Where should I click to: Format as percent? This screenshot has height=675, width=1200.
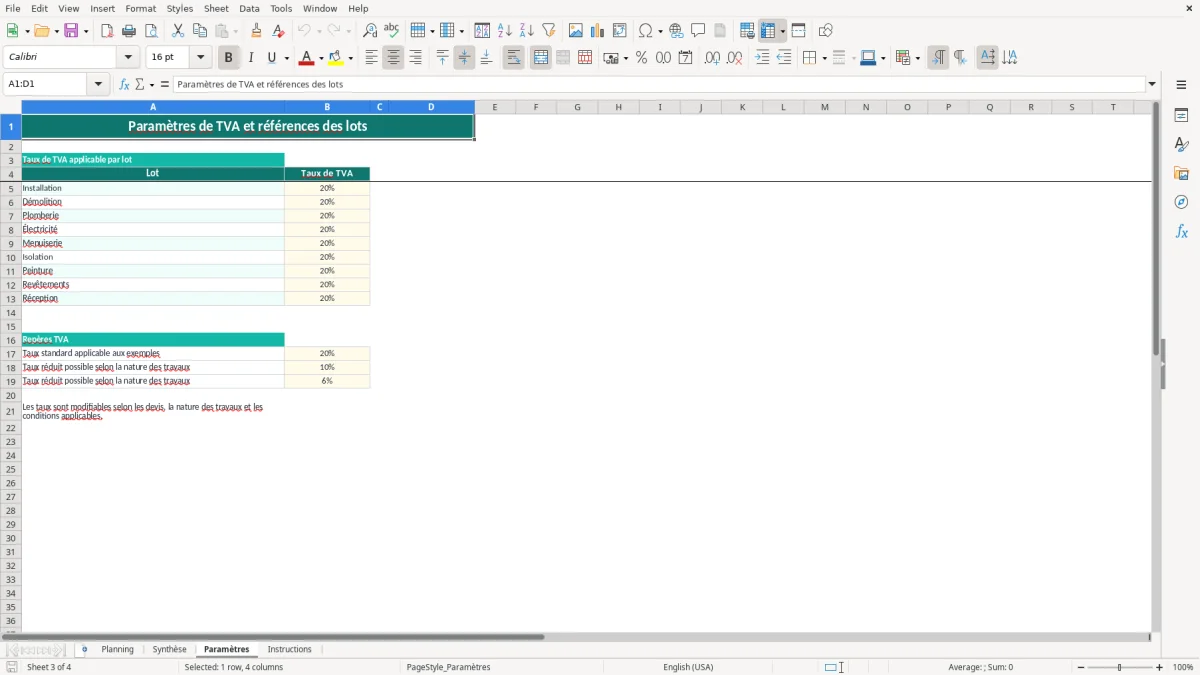(641, 58)
